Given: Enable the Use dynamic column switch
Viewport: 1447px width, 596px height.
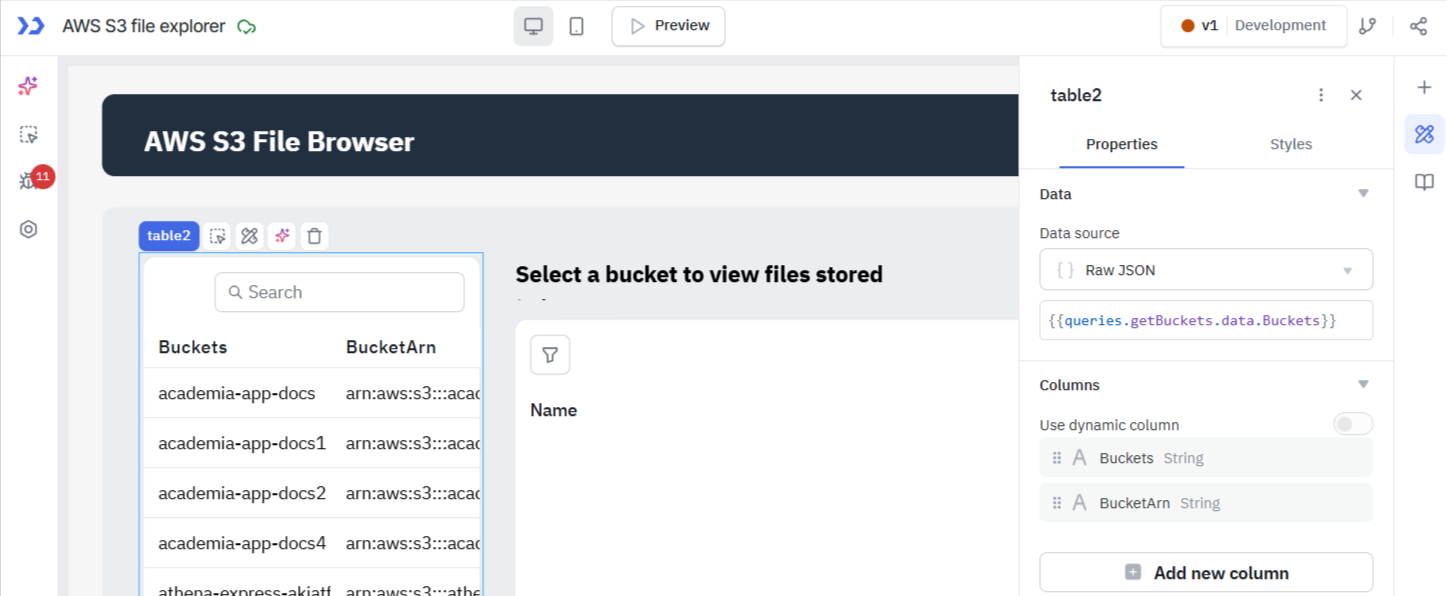Looking at the screenshot, I should (1352, 423).
